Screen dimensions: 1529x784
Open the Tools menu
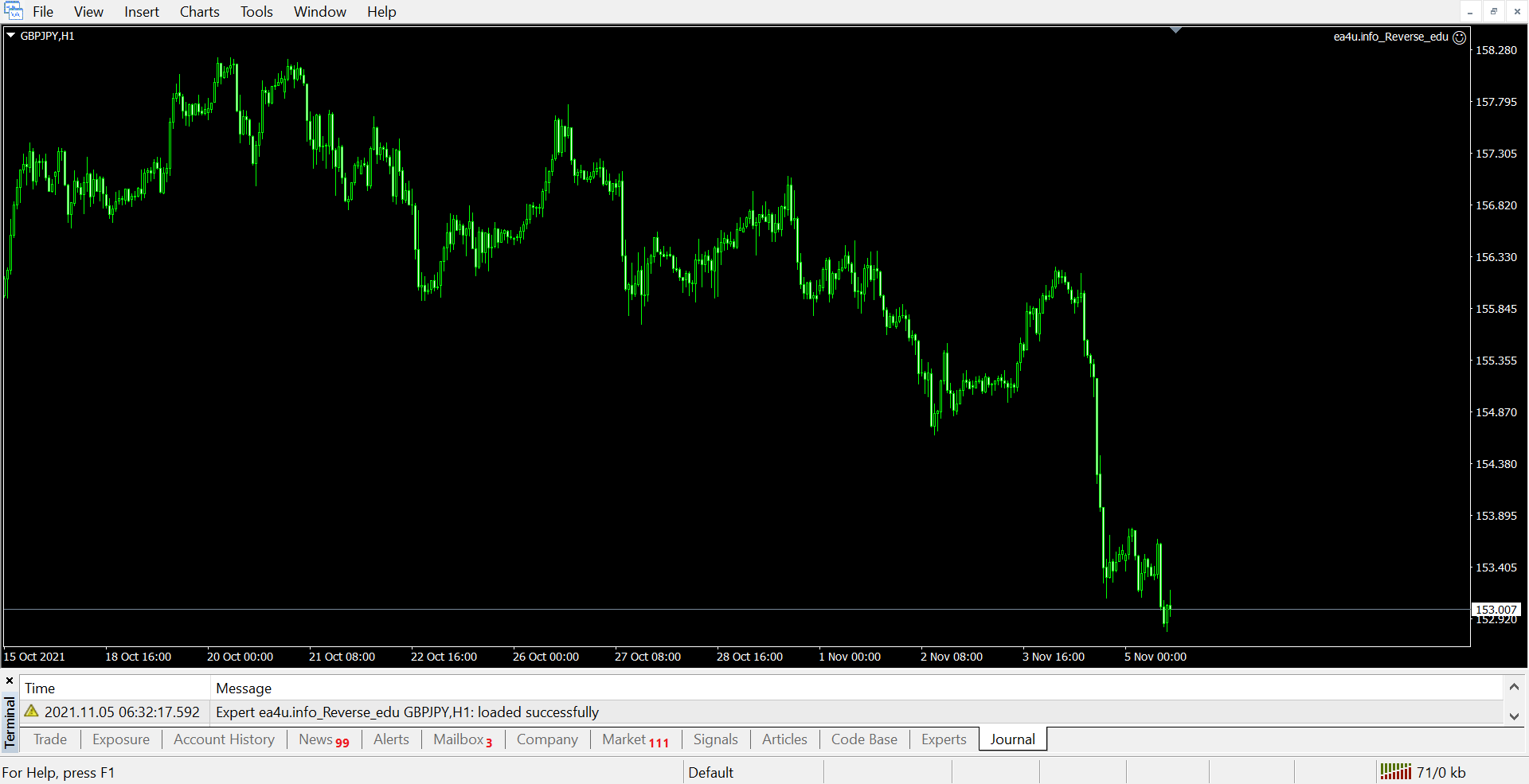(256, 12)
